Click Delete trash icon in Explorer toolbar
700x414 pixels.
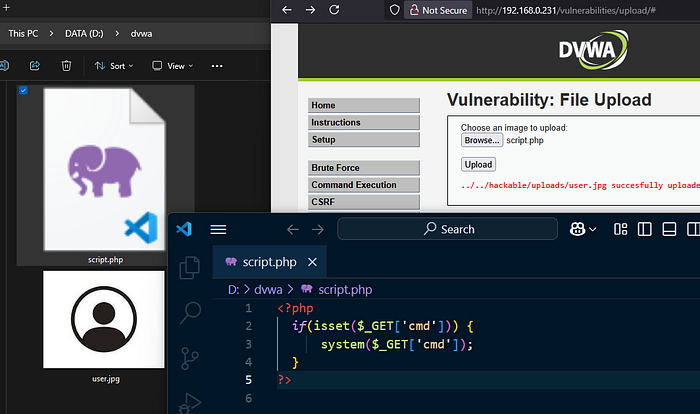(x=66, y=66)
